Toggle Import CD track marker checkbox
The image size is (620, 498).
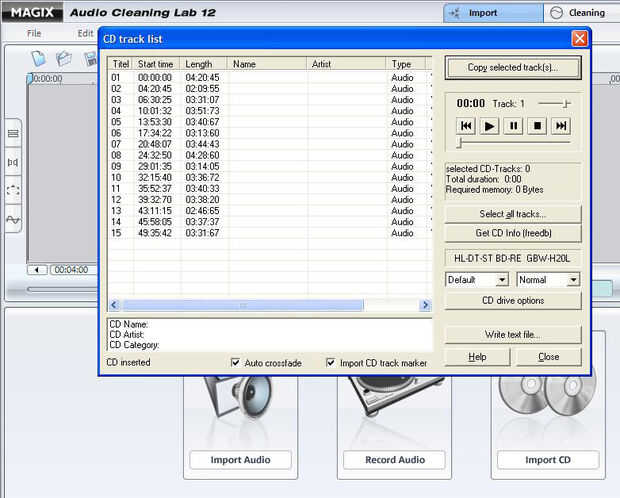pos(331,362)
